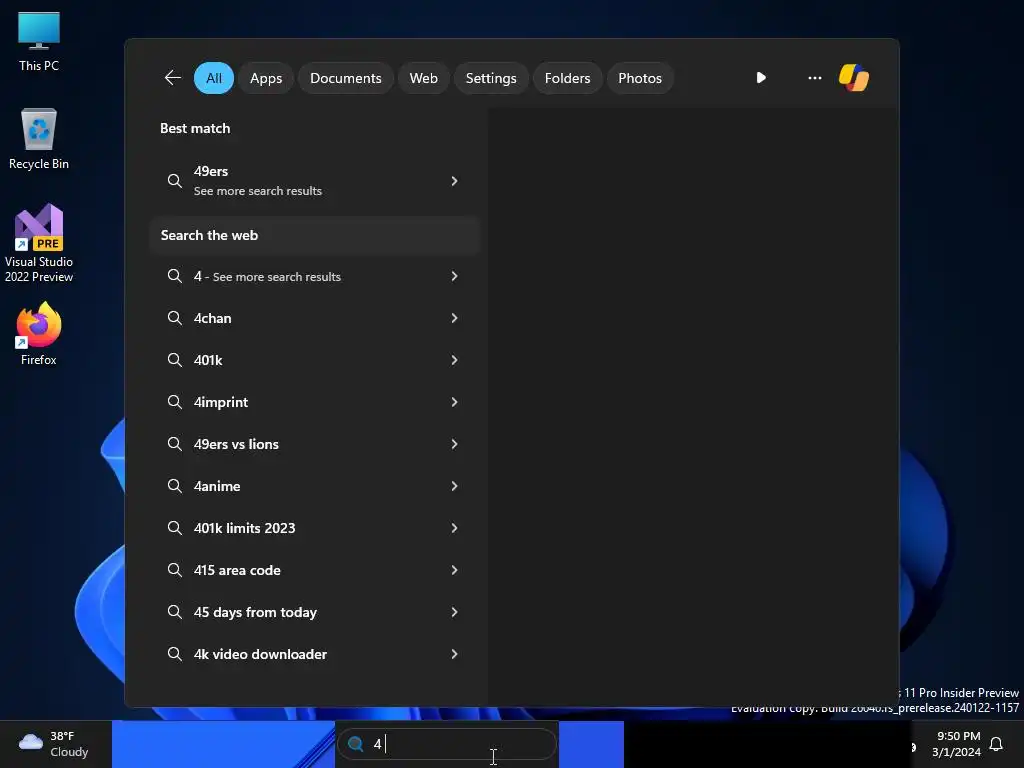Switch to the Apps filter tab

[266, 78]
